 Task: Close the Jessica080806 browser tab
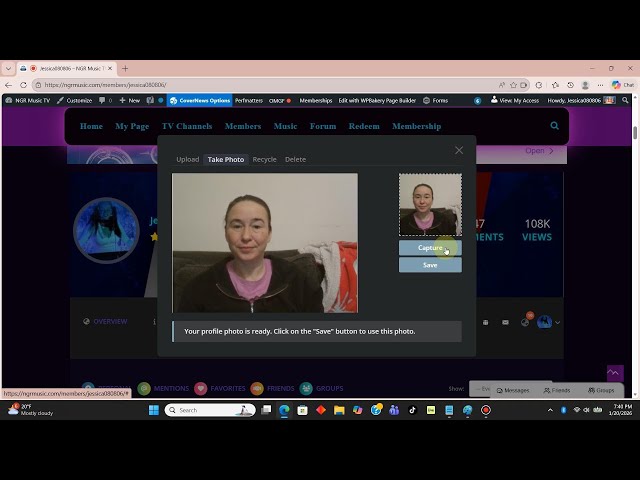110,69
